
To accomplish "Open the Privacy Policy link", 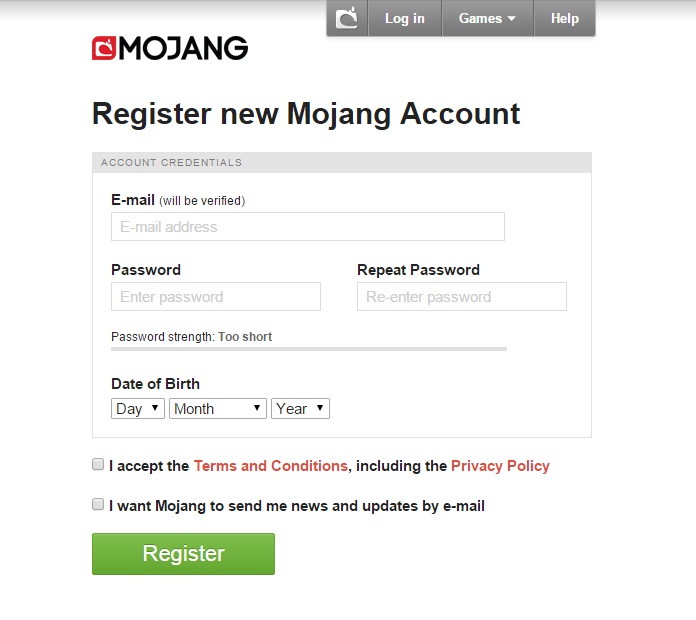I will (500, 466).
